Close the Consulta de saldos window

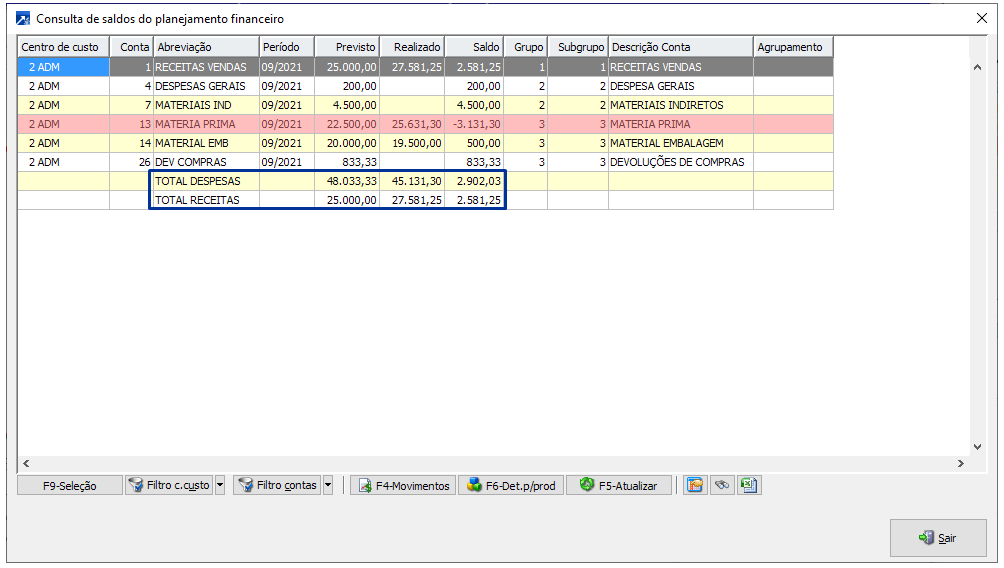981,18
